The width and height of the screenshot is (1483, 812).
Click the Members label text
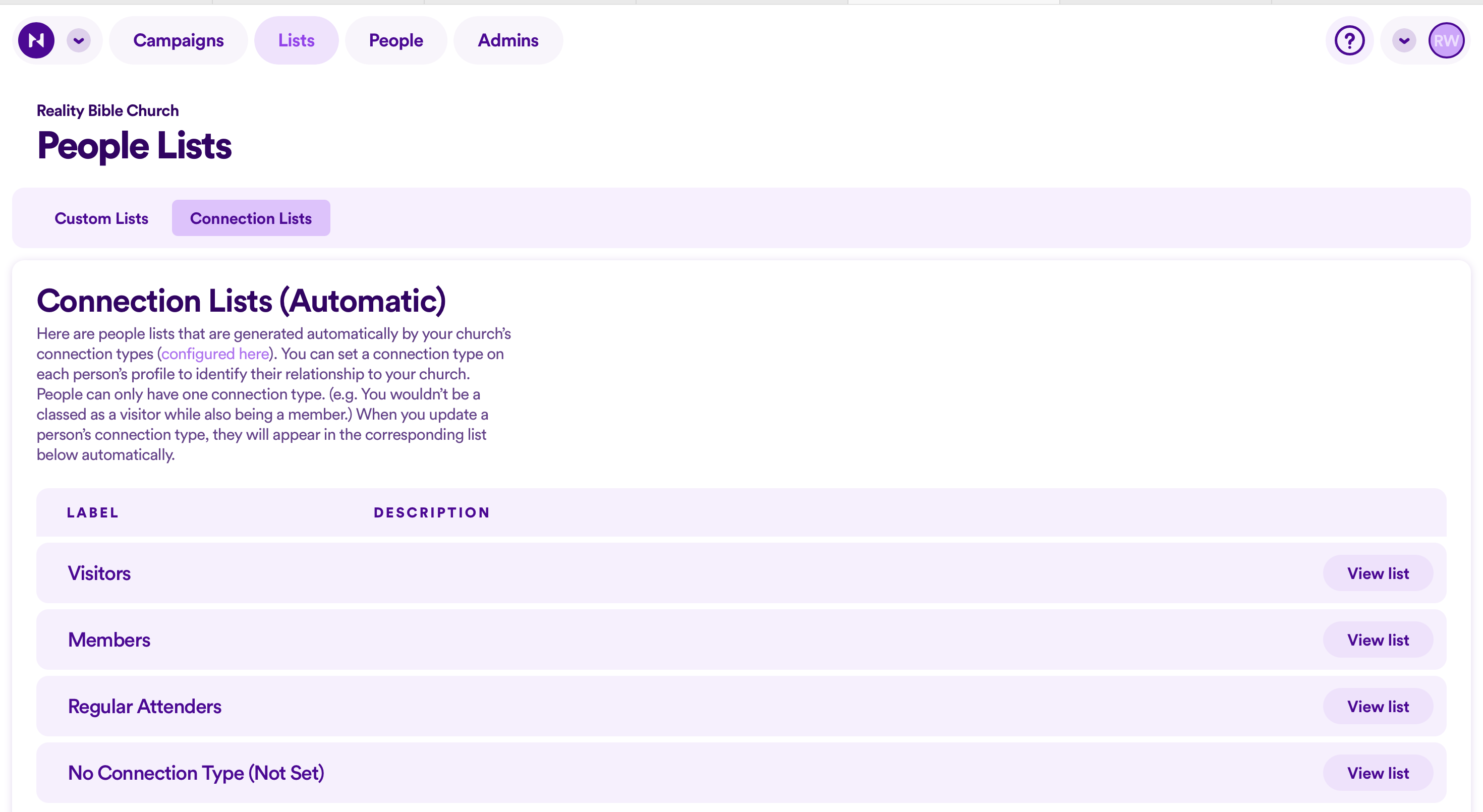[x=109, y=640]
